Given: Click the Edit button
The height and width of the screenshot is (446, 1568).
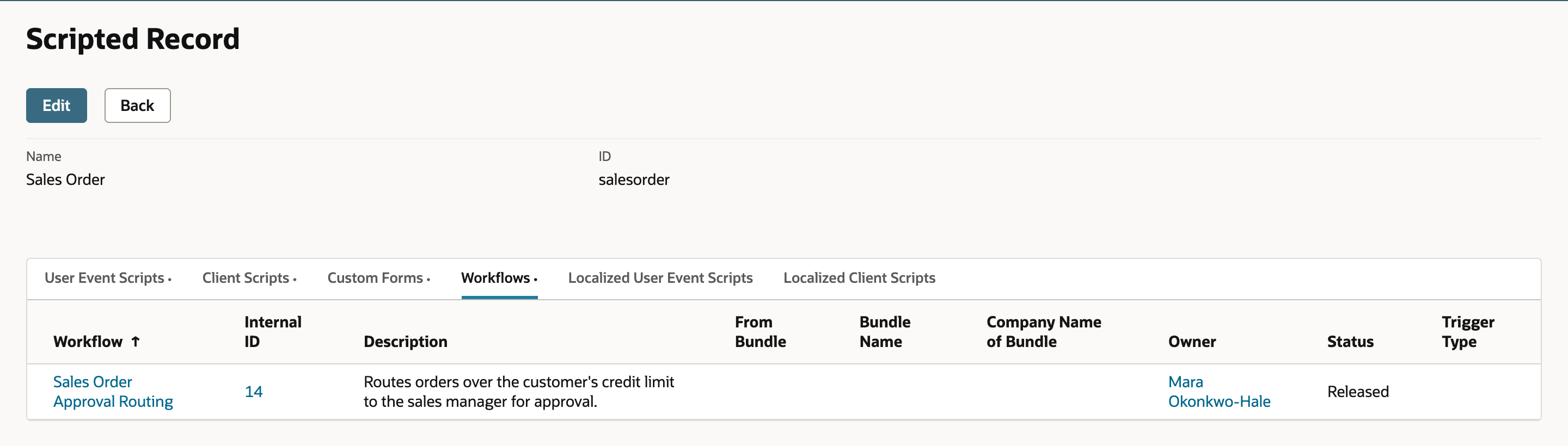Looking at the screenshot, I should [56, 106].
